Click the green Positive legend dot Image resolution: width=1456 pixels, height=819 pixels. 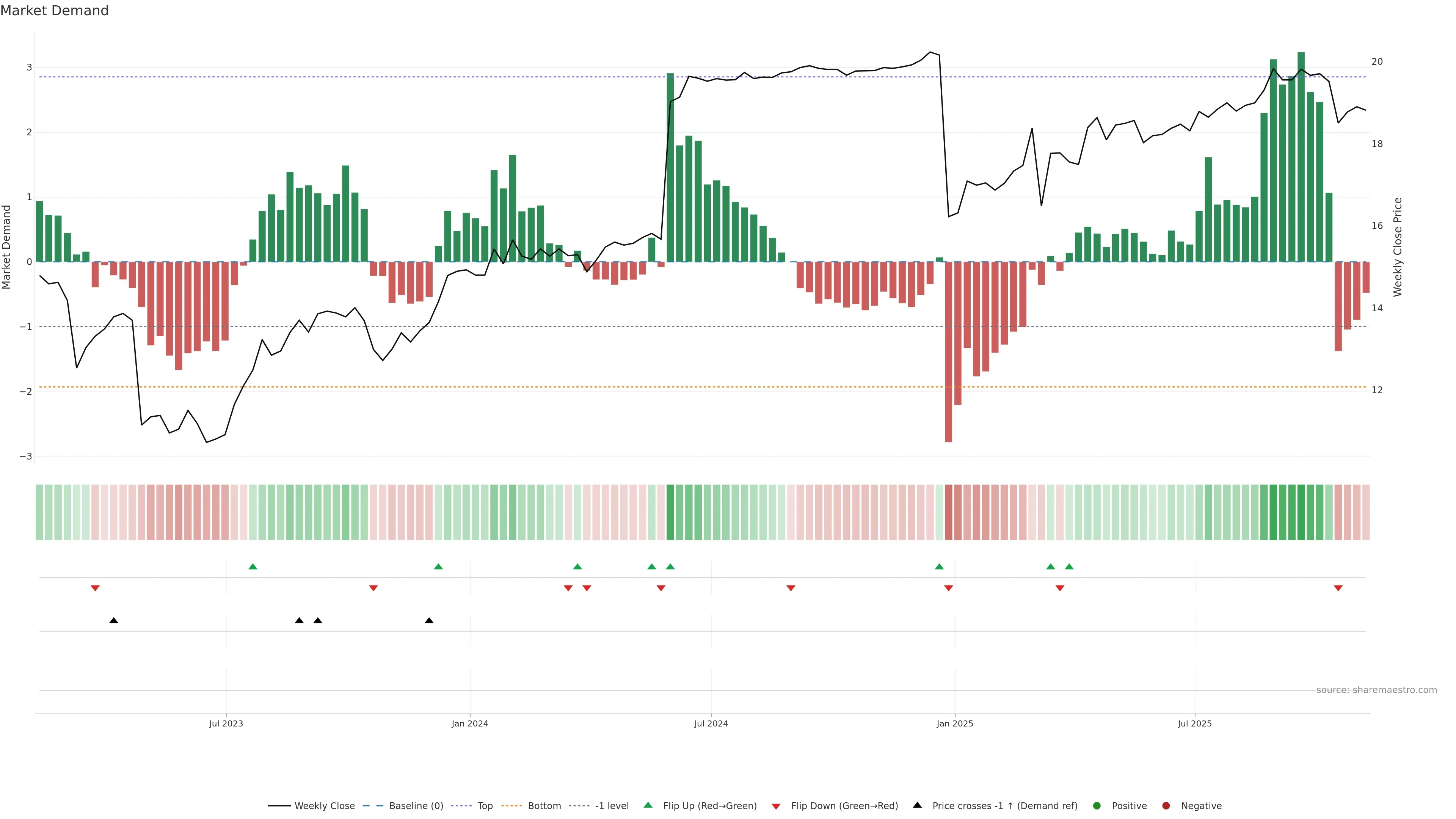tap(1097, 805)
